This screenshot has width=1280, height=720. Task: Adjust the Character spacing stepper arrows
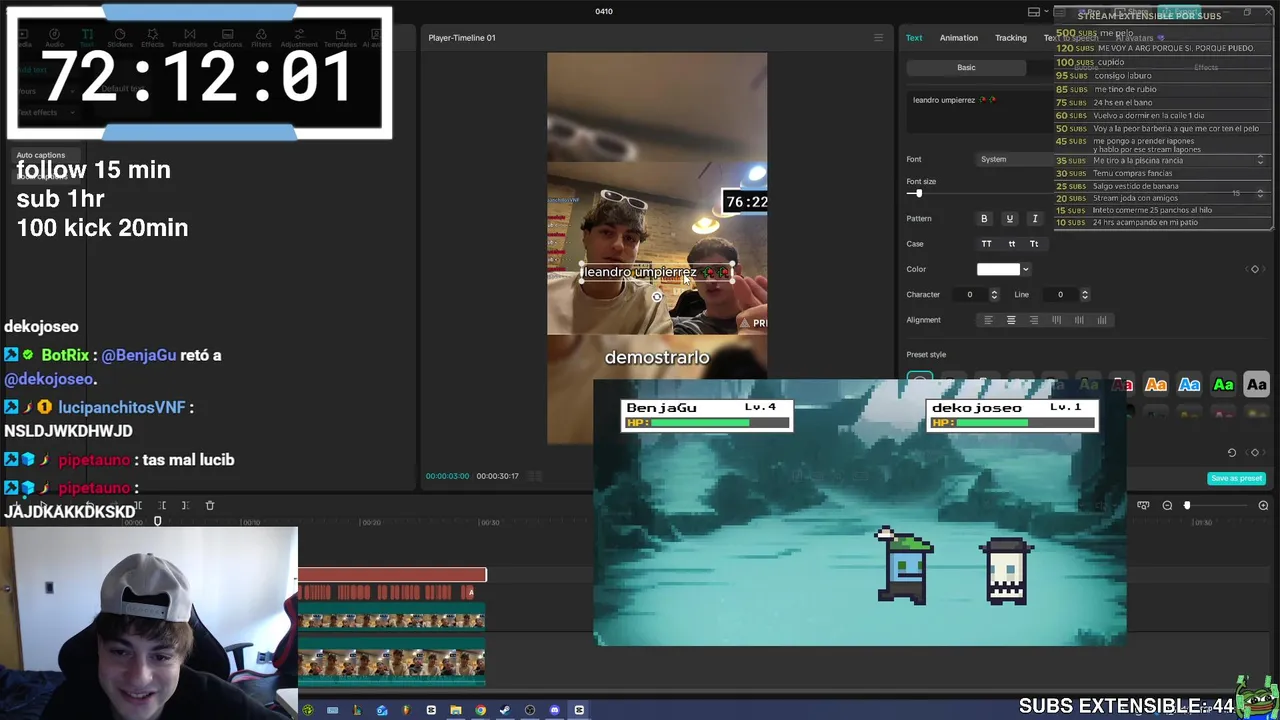pyautogui.click(x=994, y=295)
